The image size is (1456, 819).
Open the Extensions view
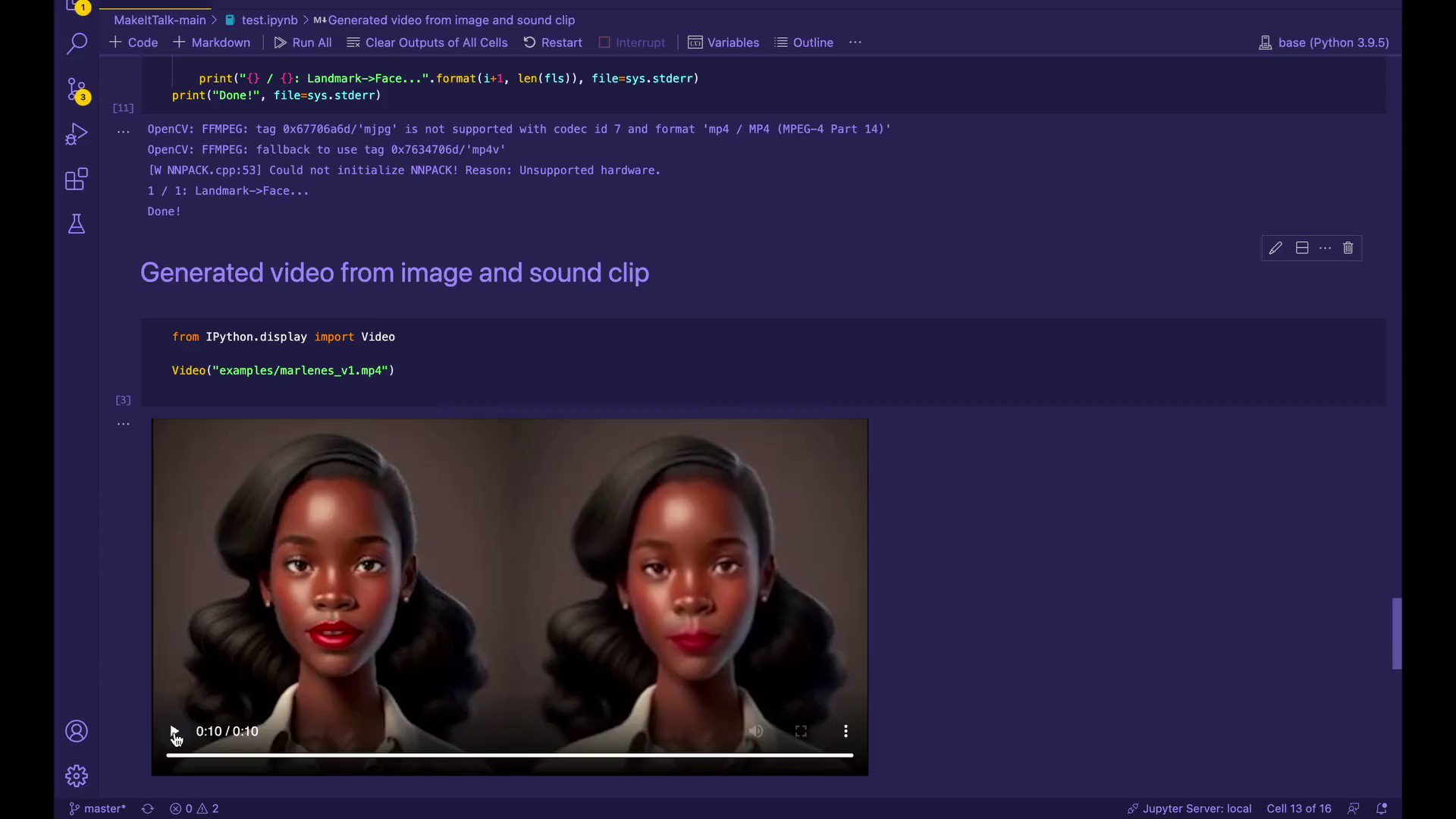pos(76,179)
